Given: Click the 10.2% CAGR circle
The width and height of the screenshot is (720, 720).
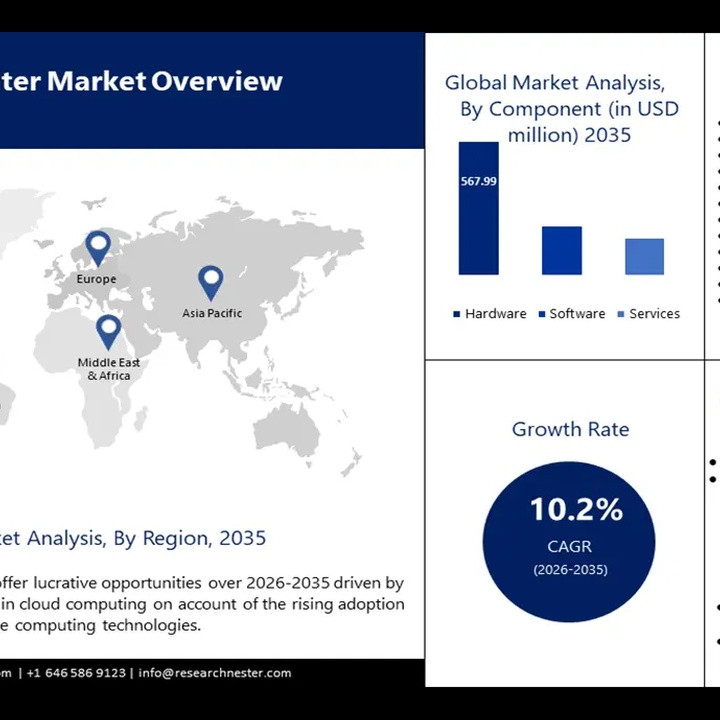Looking at the screenshot, I should [569, 541].
